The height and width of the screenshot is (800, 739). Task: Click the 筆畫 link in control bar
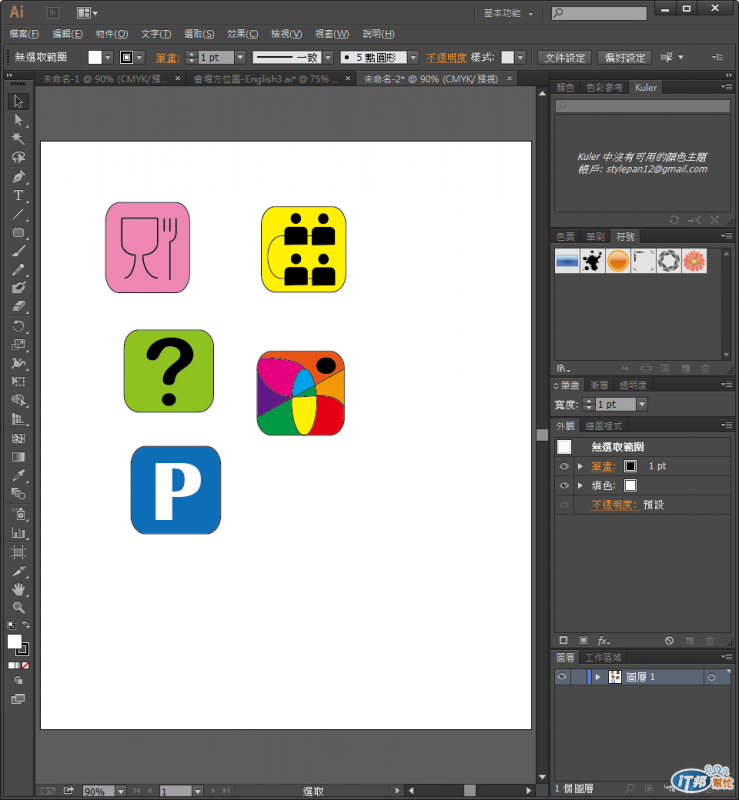click(167, 58)
